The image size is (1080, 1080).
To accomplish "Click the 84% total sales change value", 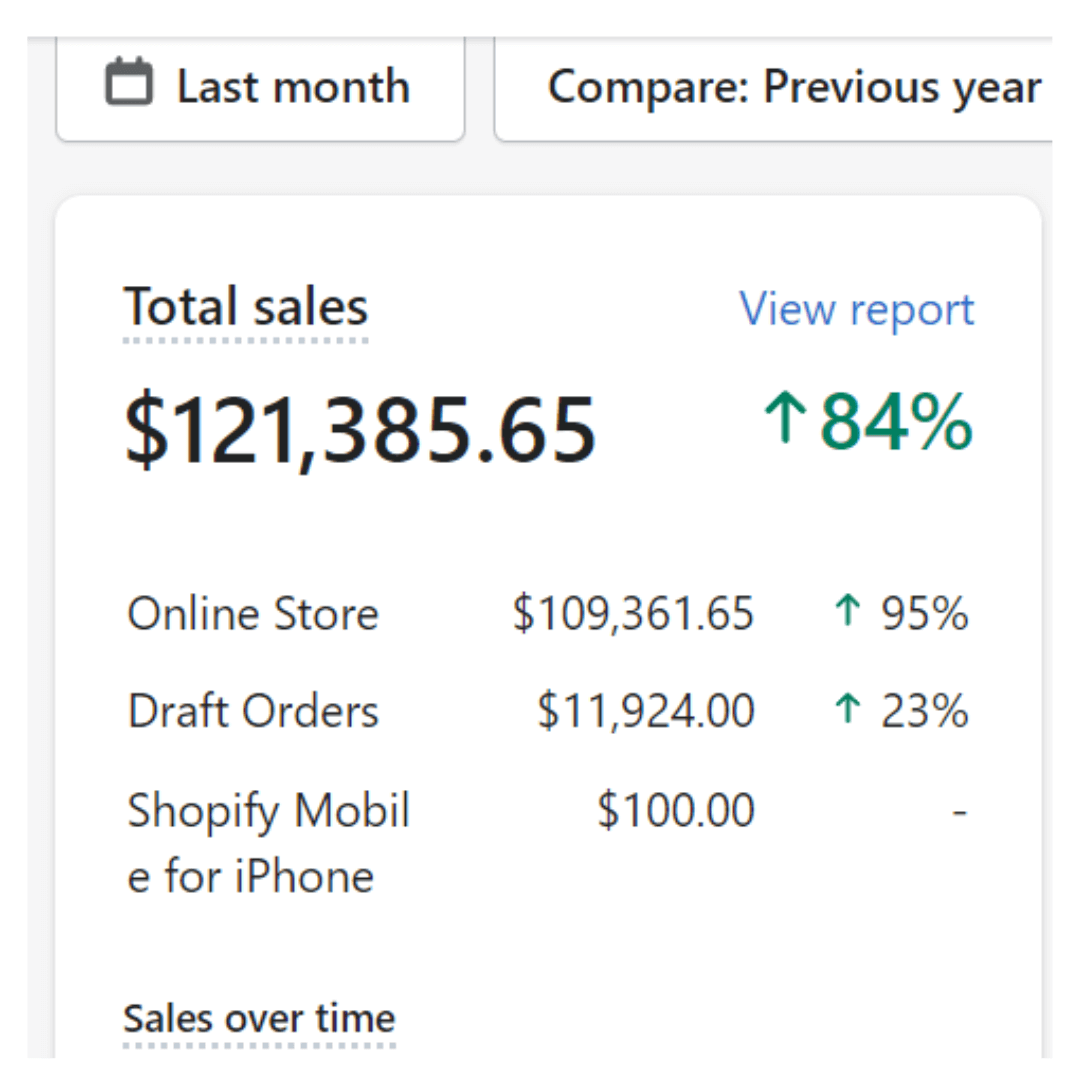I will point(896,422).
